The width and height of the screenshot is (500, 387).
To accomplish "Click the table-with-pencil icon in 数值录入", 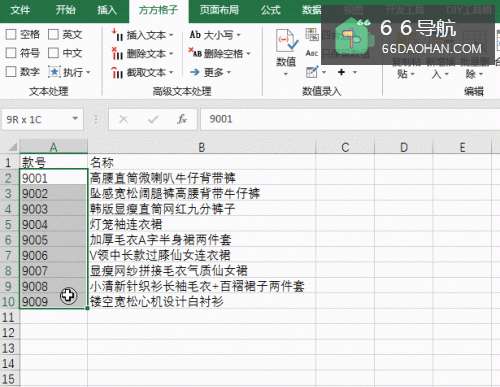I will click(x=312, y=72).
